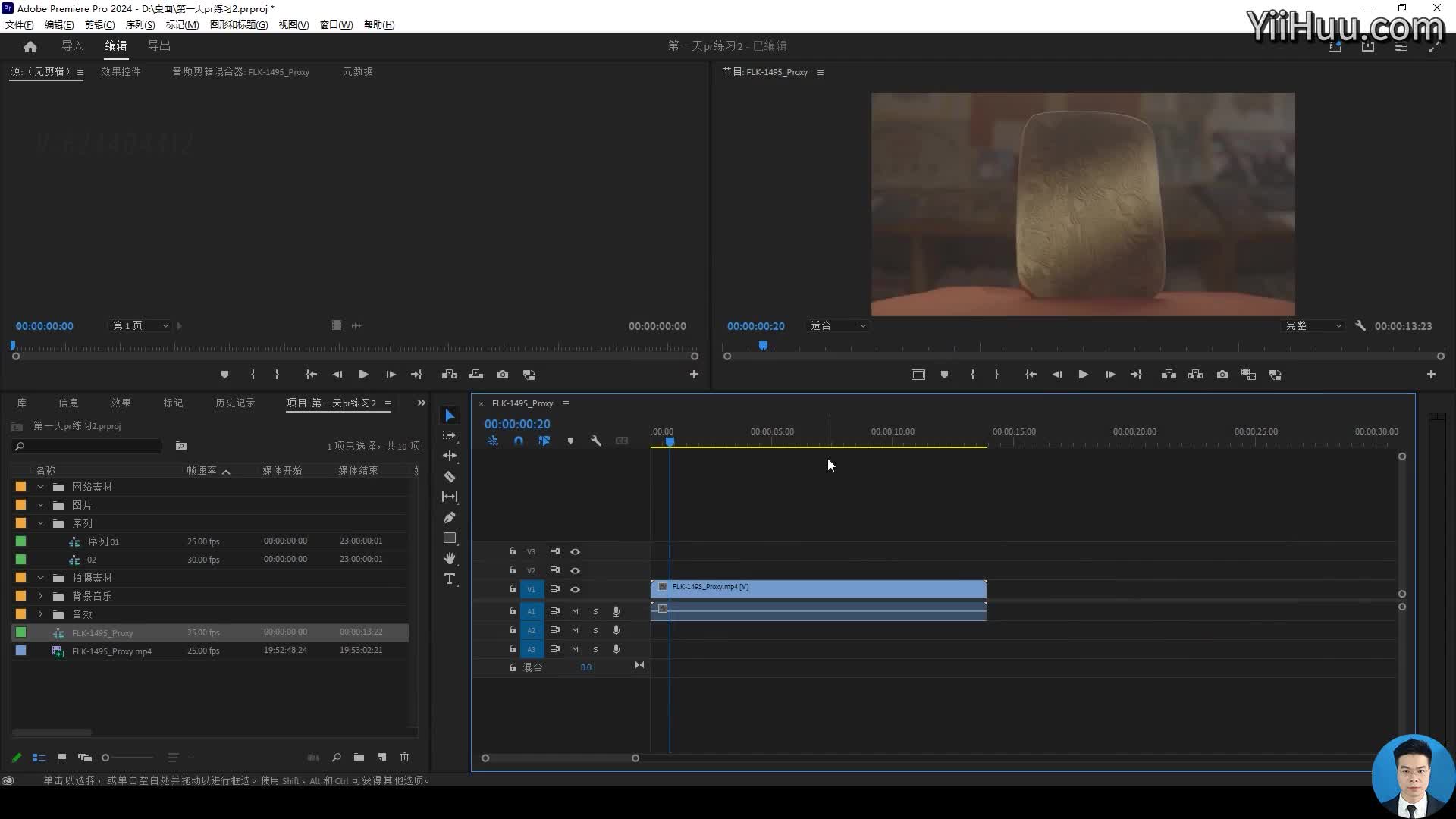1456x819 pixels.
Task: Toggle snap in timeline
Action: 519,441
